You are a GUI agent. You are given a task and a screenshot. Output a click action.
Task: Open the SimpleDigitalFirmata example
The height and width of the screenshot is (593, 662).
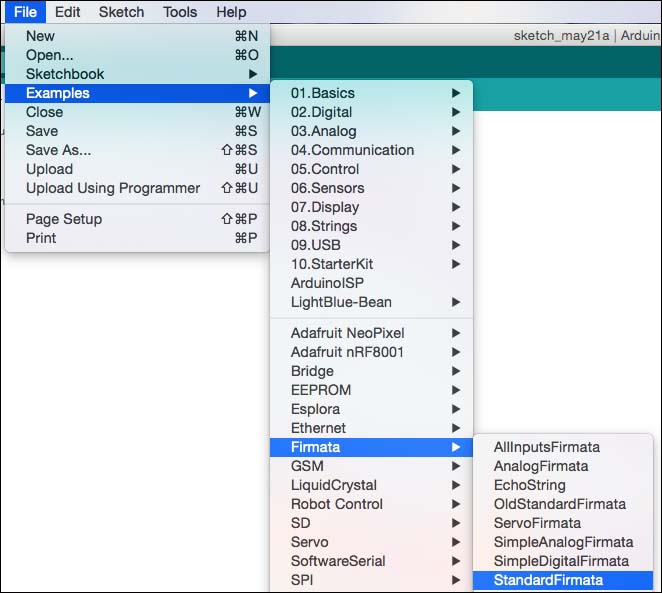(563, 561)
